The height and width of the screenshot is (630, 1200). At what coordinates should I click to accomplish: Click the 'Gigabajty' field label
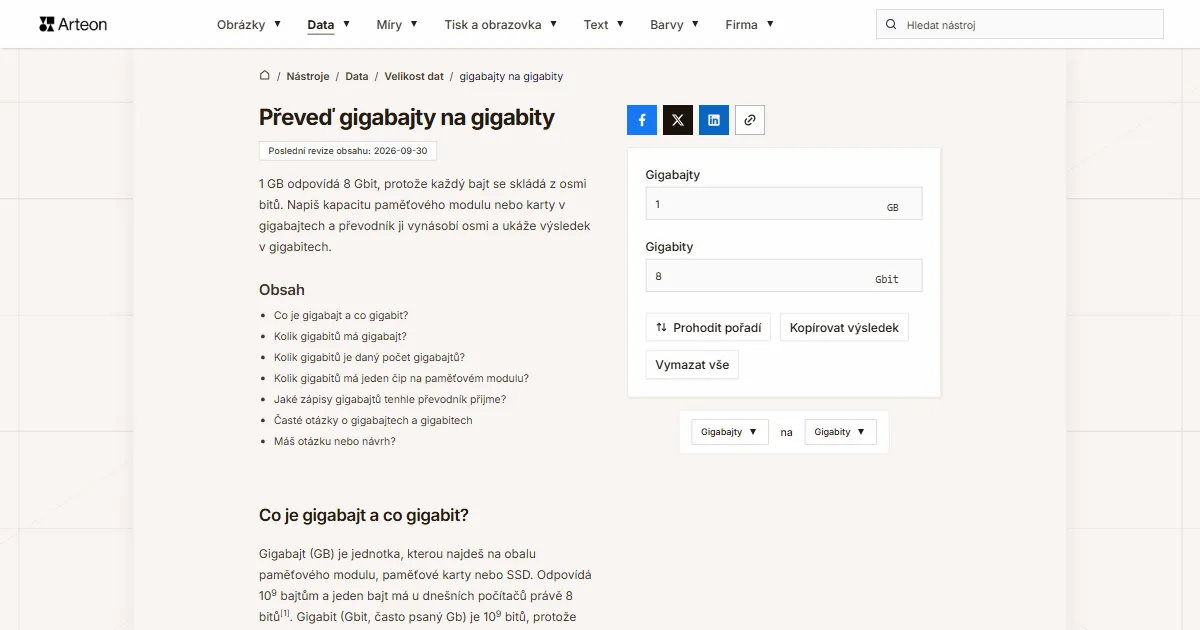(x=673, y=175)
